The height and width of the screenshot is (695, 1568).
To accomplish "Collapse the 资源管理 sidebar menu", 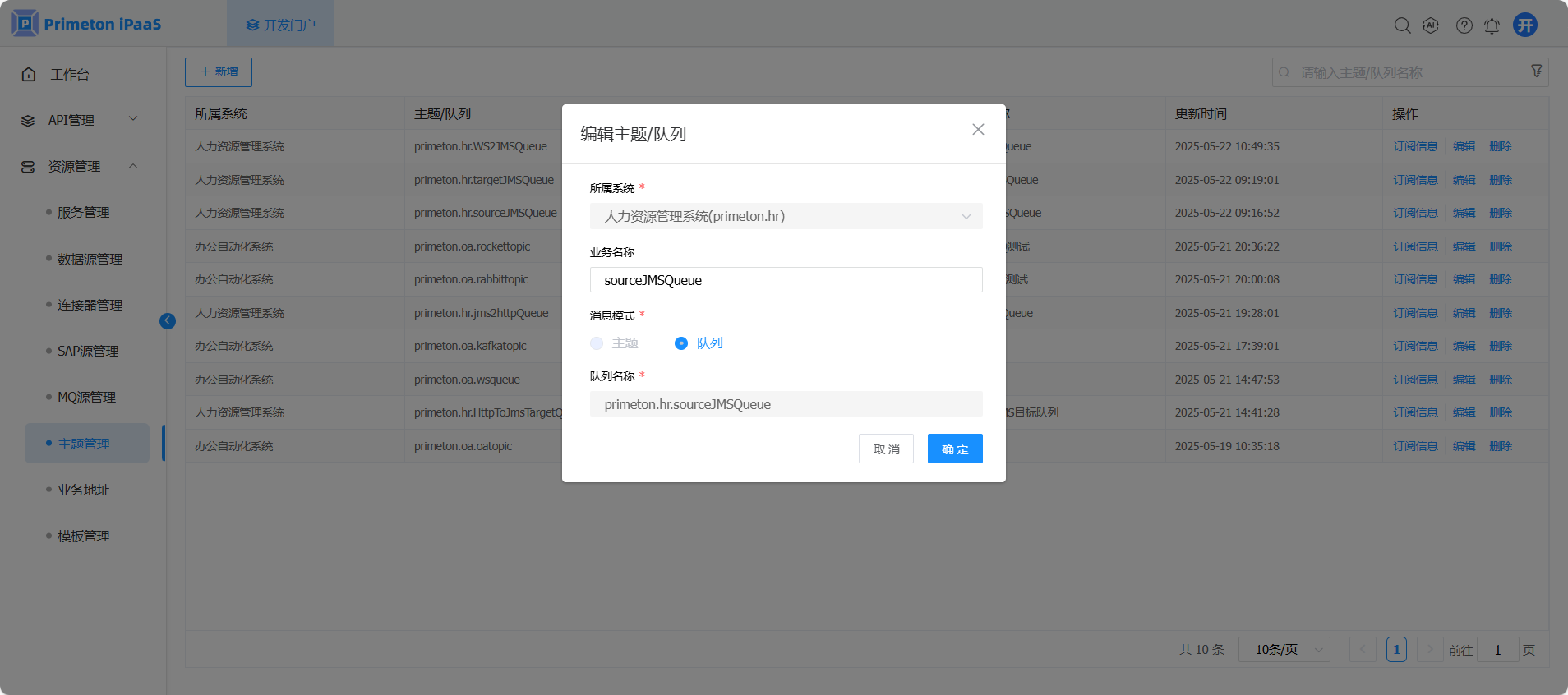I will coord(80,166).
